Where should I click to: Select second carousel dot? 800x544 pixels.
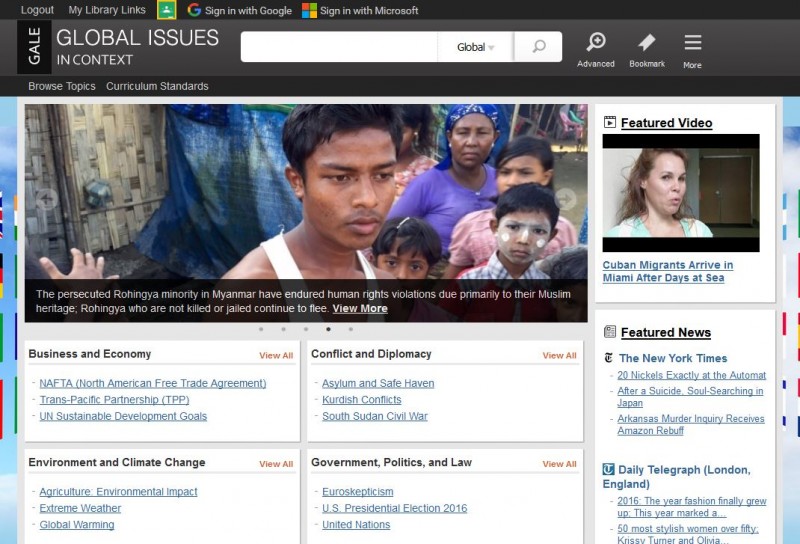coord(284,329)
